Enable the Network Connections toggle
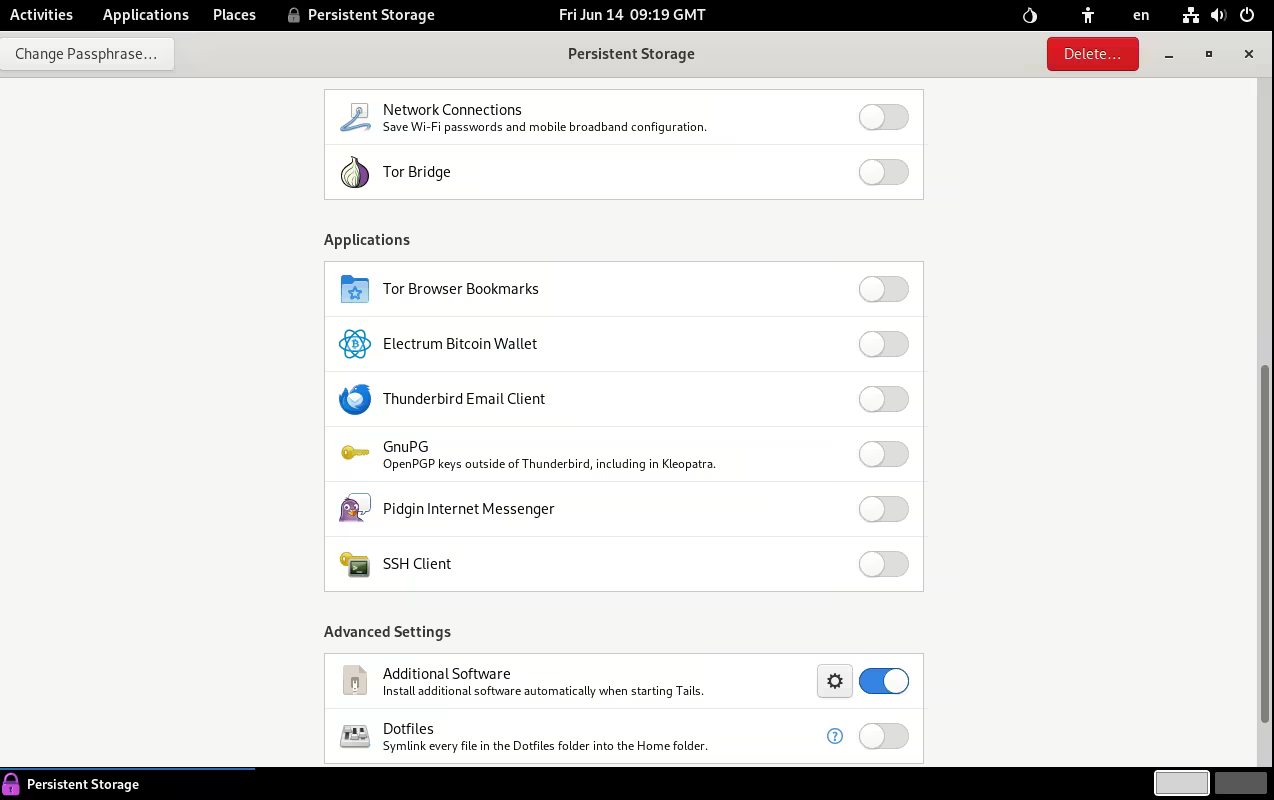This screenshot has width=1274, height=800. click(883, 117)
